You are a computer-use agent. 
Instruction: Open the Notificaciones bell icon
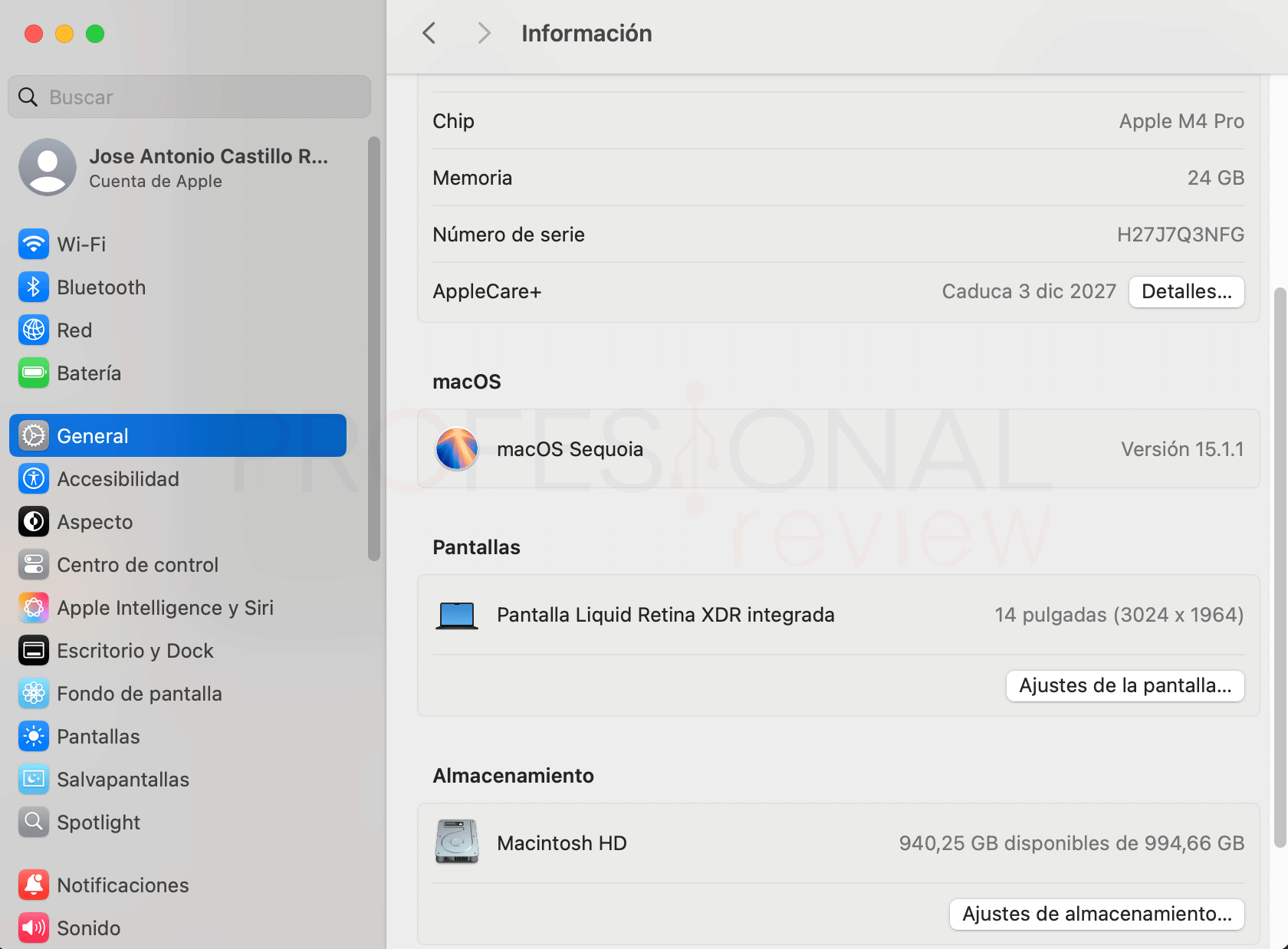pyautogui.click(x=34, y=885)
